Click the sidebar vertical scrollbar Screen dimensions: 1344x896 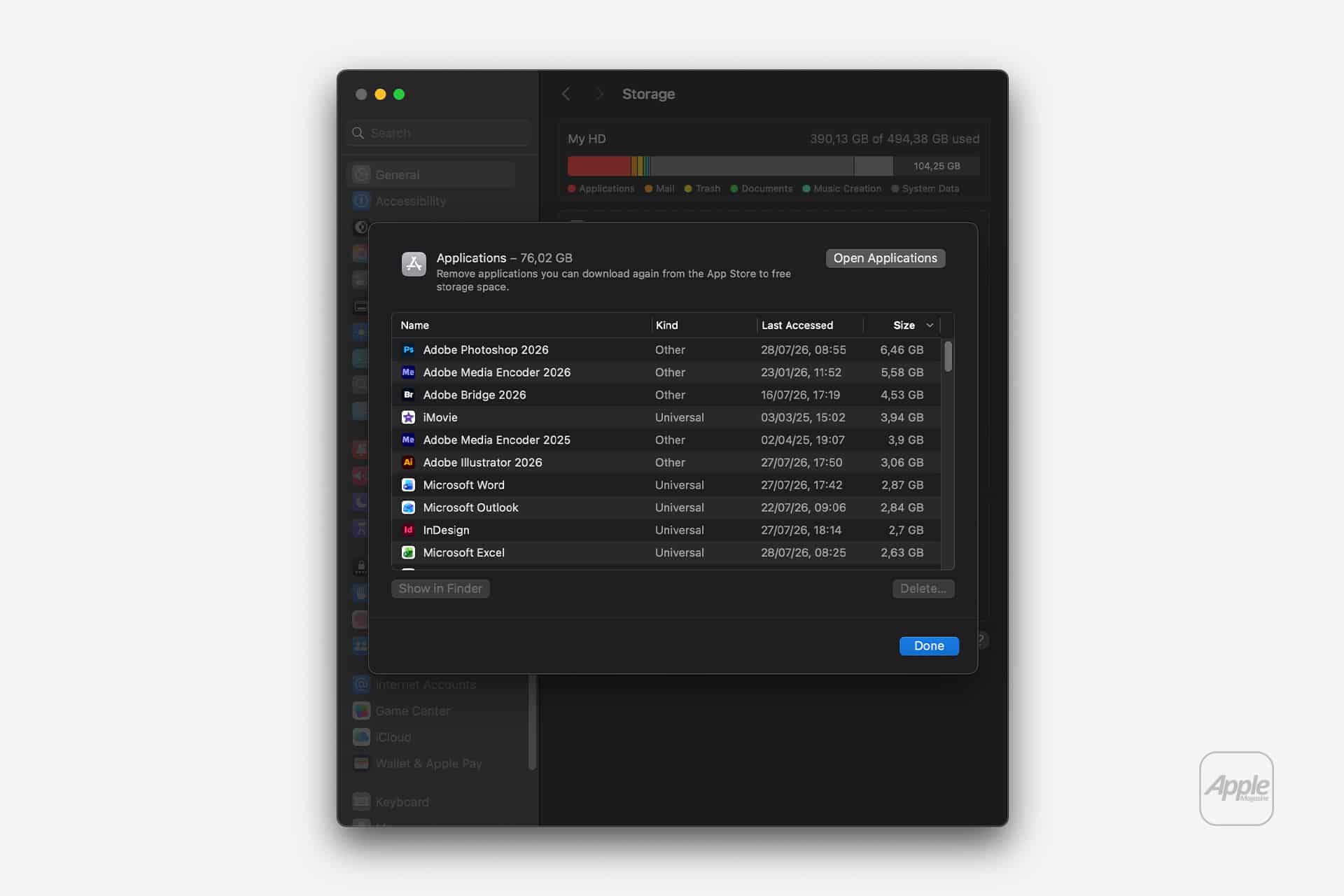tap(532, 721)
